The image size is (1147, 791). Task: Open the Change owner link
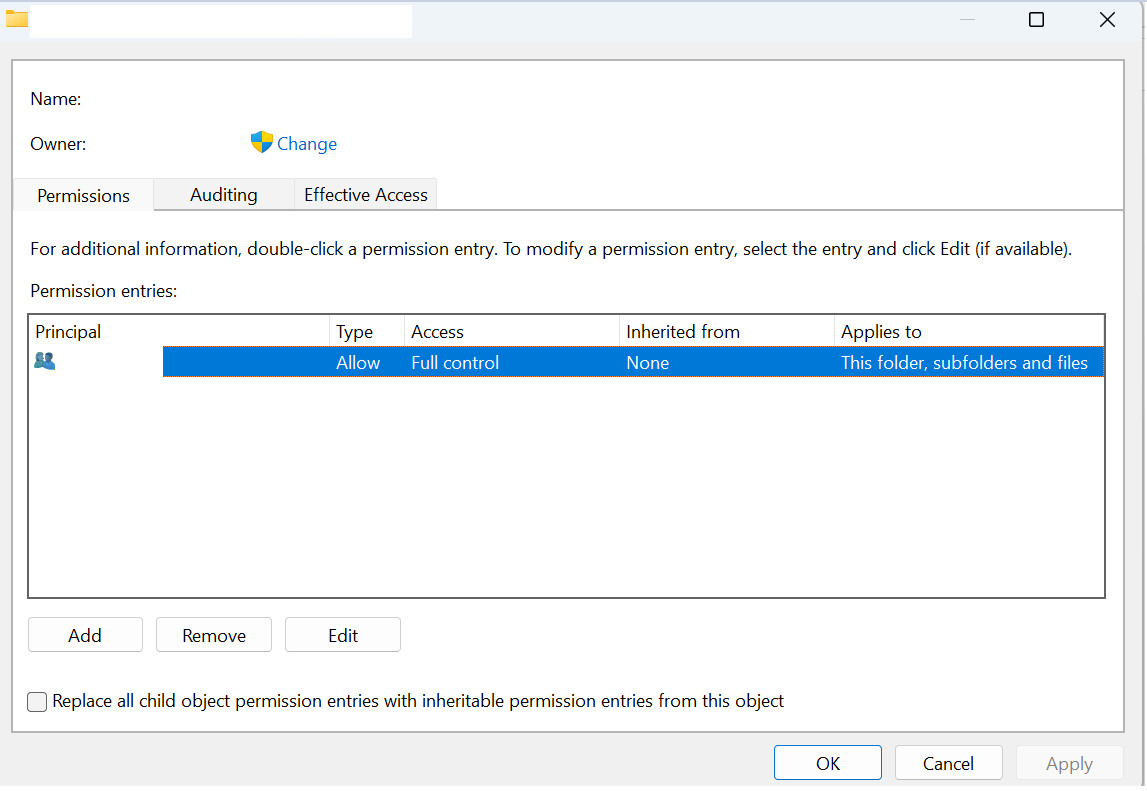(307, 144)
